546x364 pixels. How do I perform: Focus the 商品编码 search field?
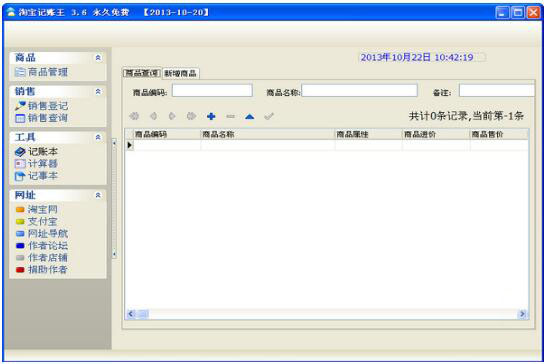click(212, 91)
